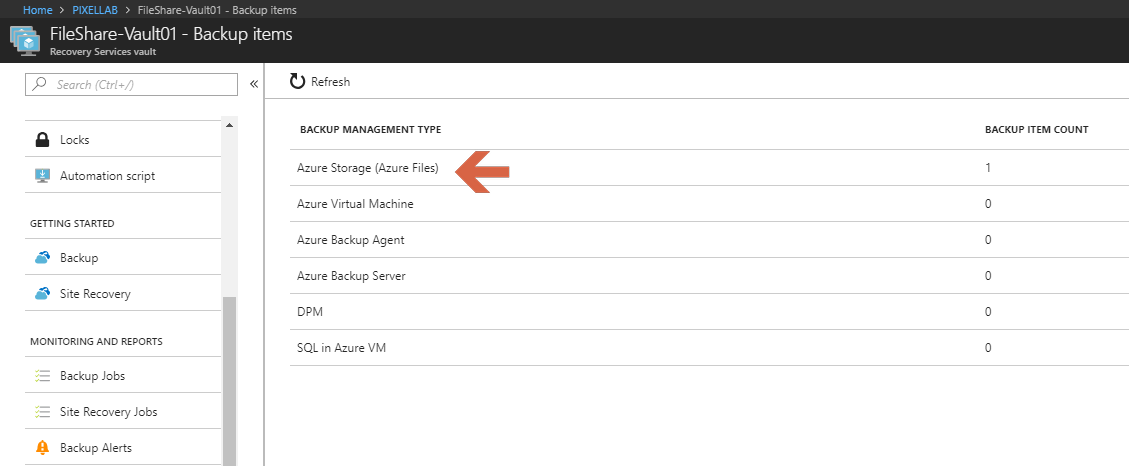The height and width of the screenshot is (466, 1129).
Task: Go to Home in breadcrumb
Action: point(38,9)
